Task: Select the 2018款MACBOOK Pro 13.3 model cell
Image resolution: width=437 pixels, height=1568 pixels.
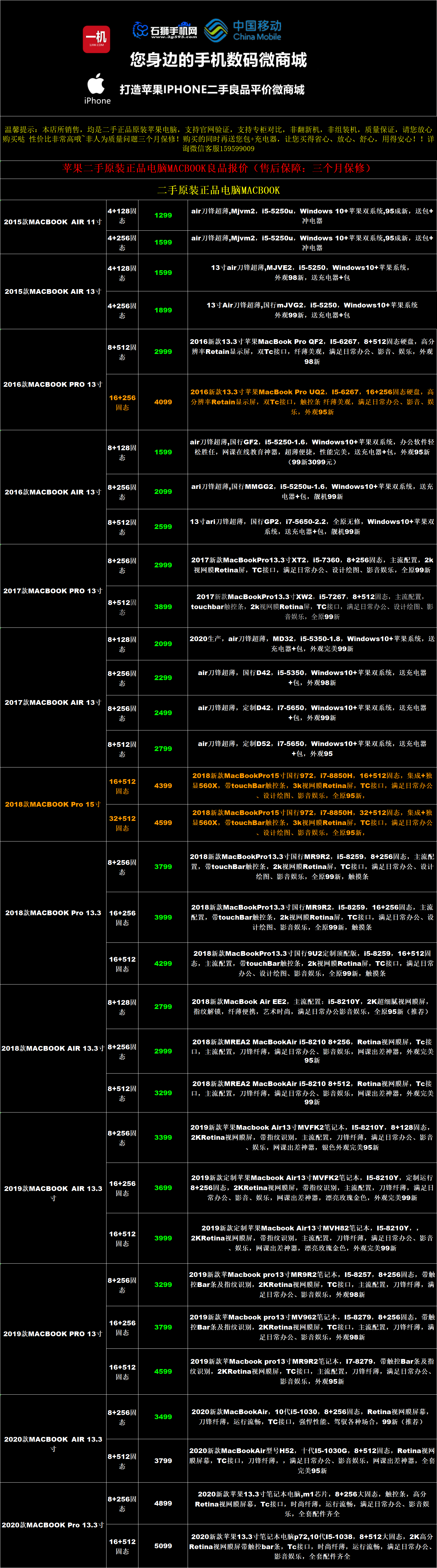Action: coord(53,912)
